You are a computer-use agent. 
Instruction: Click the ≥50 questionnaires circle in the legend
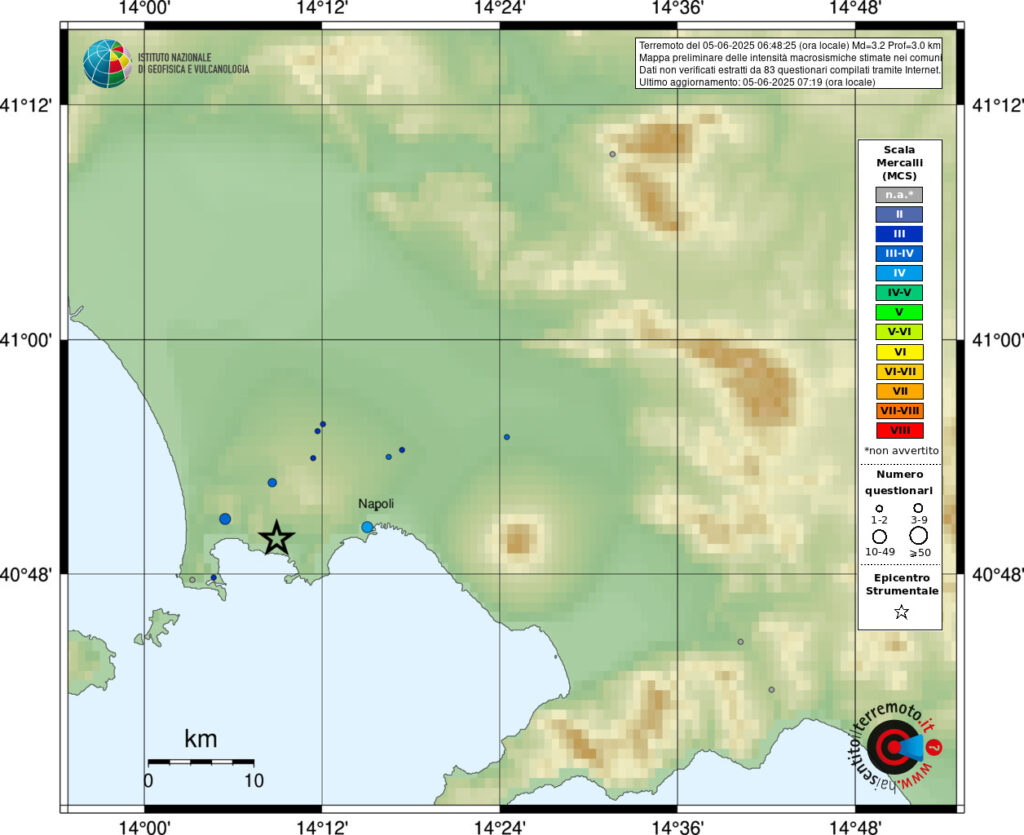pos(918,536)
